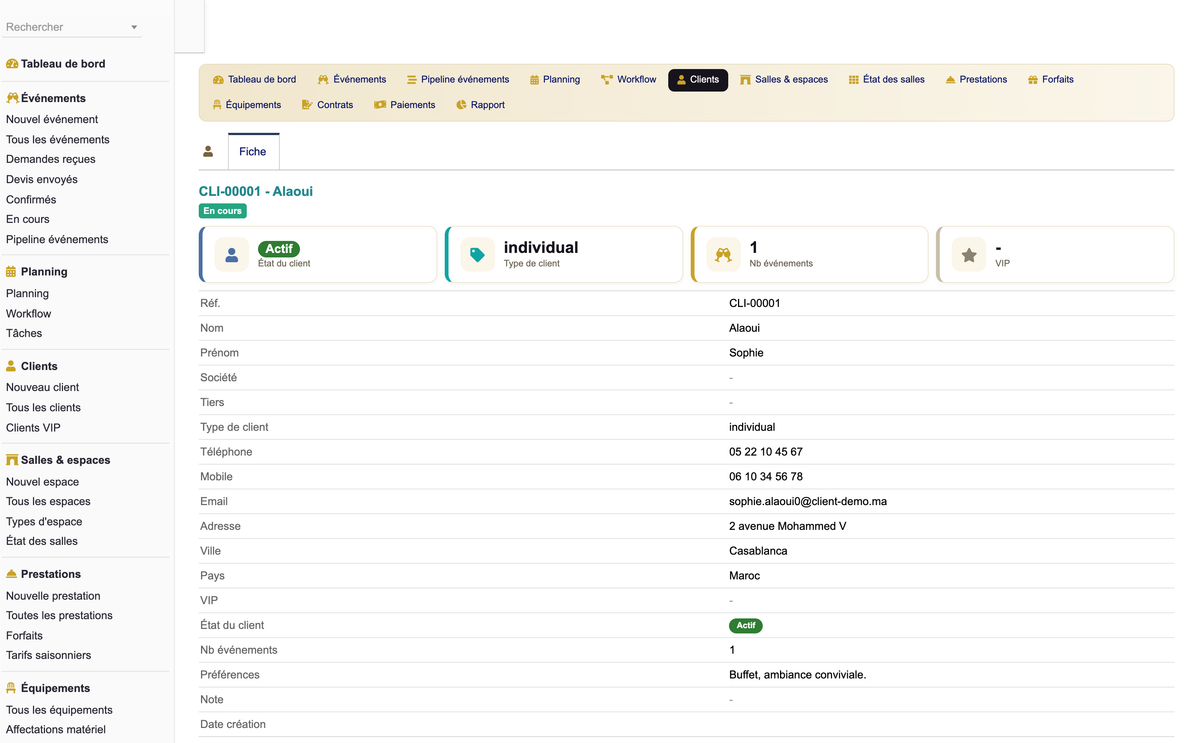
Task: Click the Planning calendar icon in top toolbar
Action: coord(534,80)
